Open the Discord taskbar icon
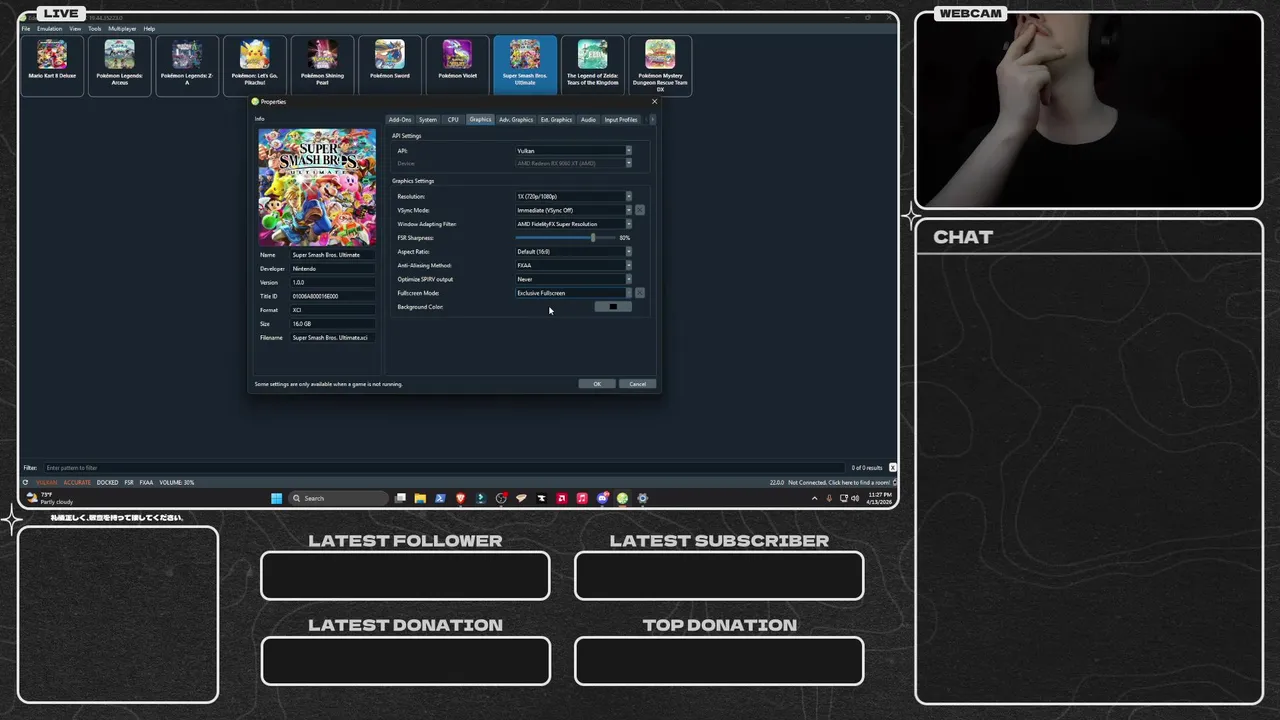The width and height of the screenshot is (1280, 720). pos(602,498)
